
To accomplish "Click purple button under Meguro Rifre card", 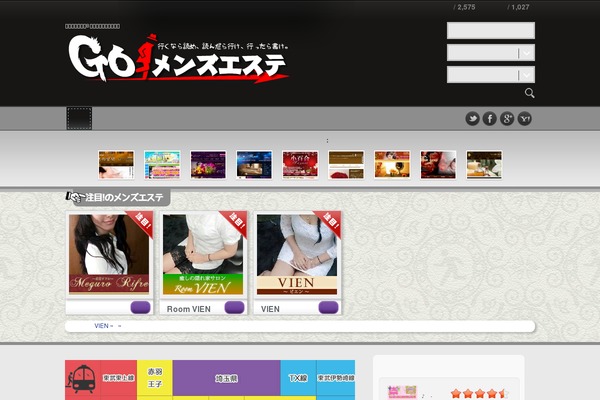I will coord(140,307).
